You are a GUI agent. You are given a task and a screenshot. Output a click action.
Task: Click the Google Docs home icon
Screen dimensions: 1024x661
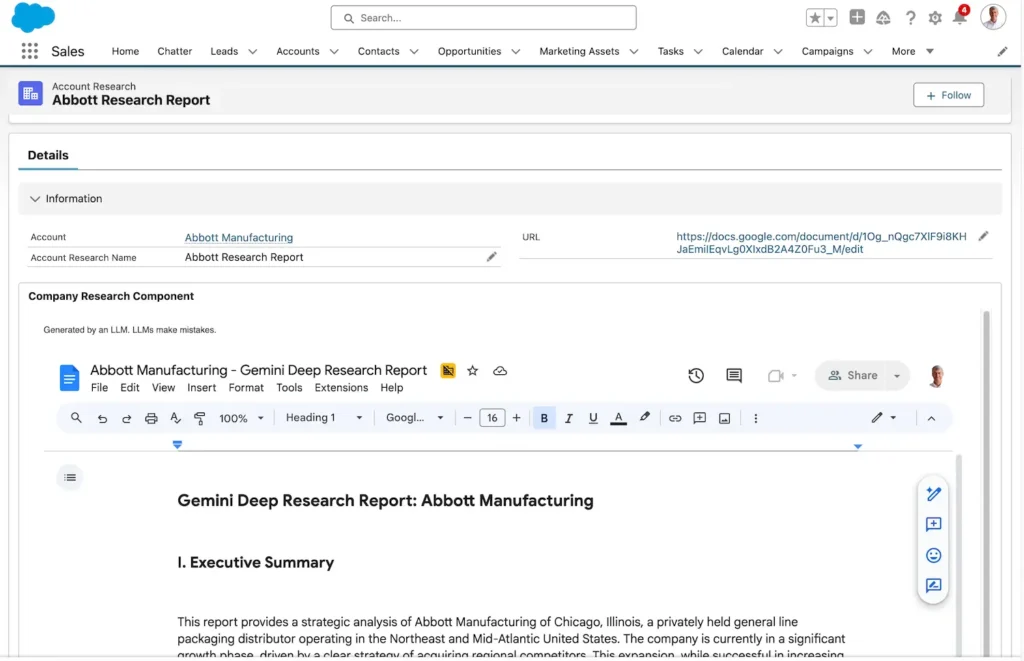click(x=69, y=378)
